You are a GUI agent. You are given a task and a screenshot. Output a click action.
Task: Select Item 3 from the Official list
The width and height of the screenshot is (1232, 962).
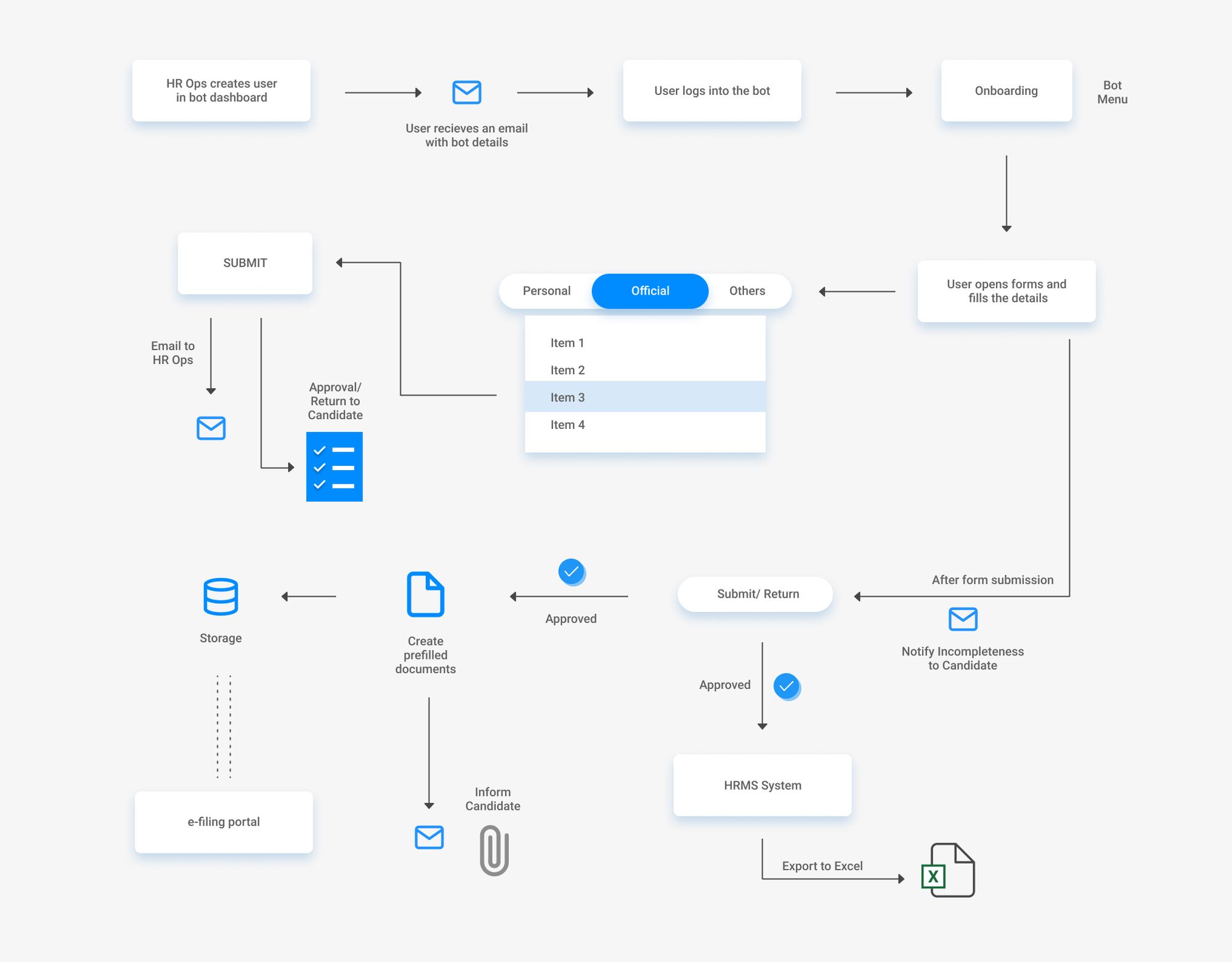pyautogui.click(x=567, y=397)
